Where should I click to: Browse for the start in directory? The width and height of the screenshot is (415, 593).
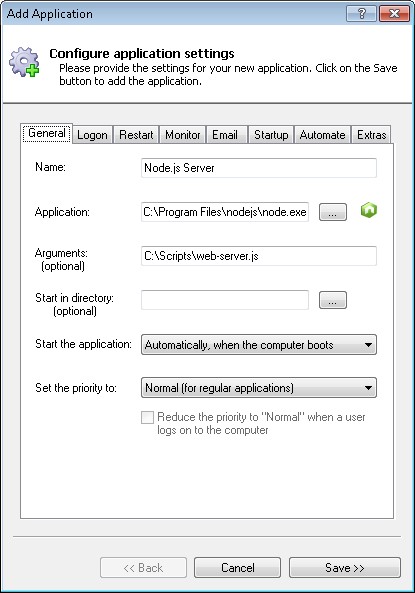click(333, 300)
